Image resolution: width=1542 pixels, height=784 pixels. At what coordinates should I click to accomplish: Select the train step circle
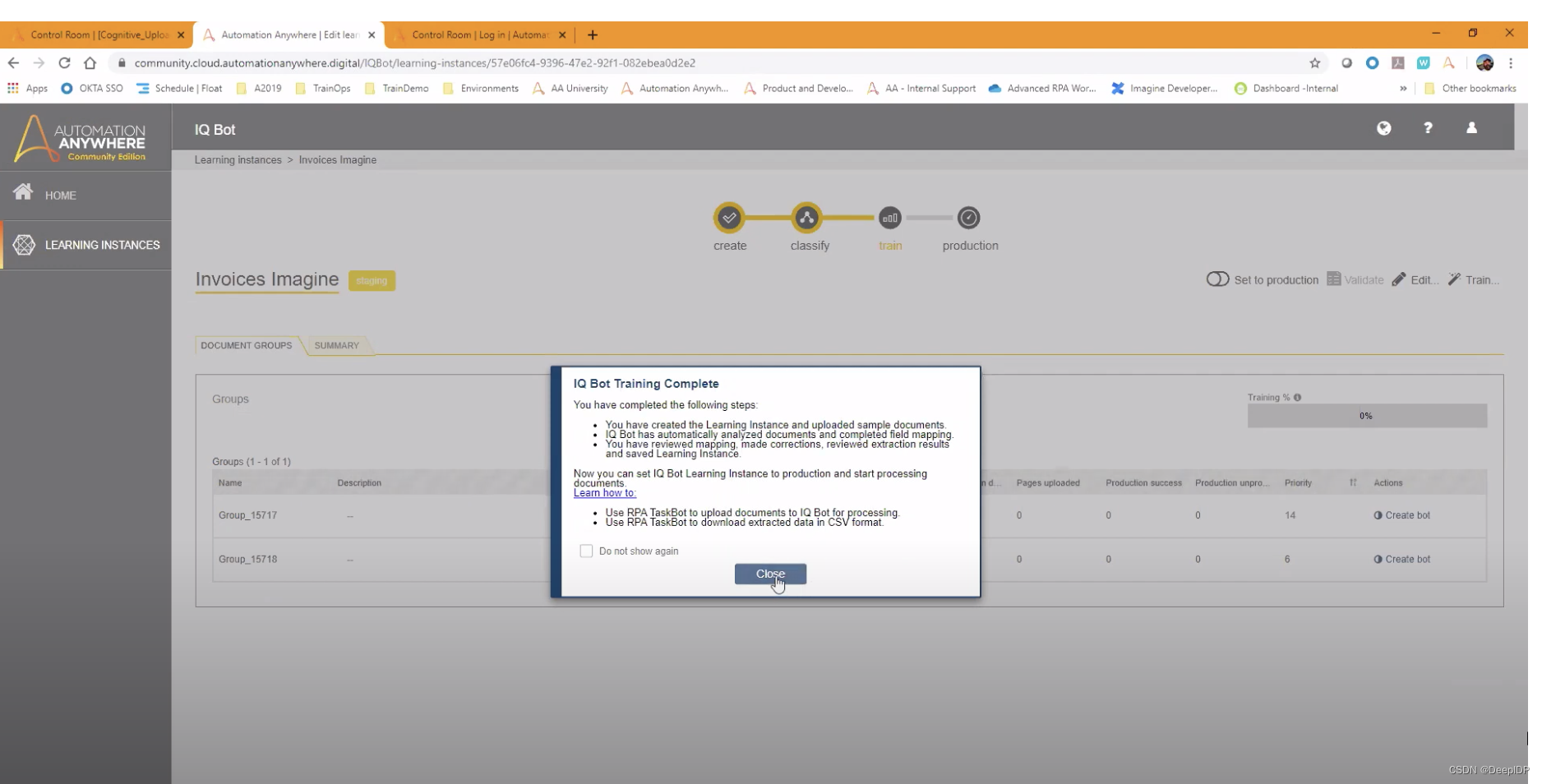pyautogui.click(x=890, y=218)
